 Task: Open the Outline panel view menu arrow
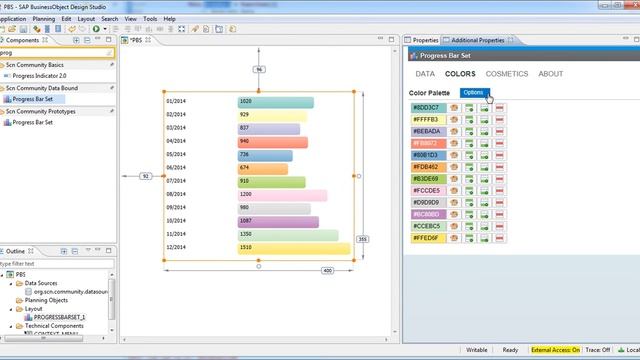88,250
